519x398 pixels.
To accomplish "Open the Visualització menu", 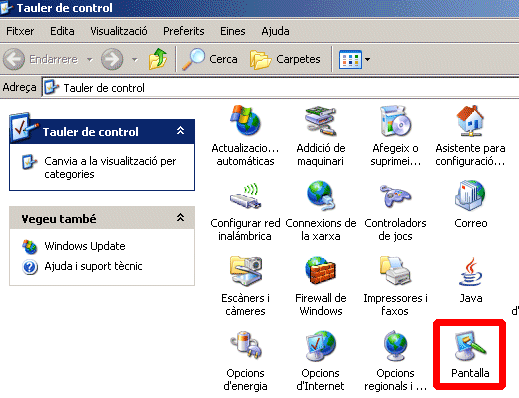I will (x=119, y=31).
